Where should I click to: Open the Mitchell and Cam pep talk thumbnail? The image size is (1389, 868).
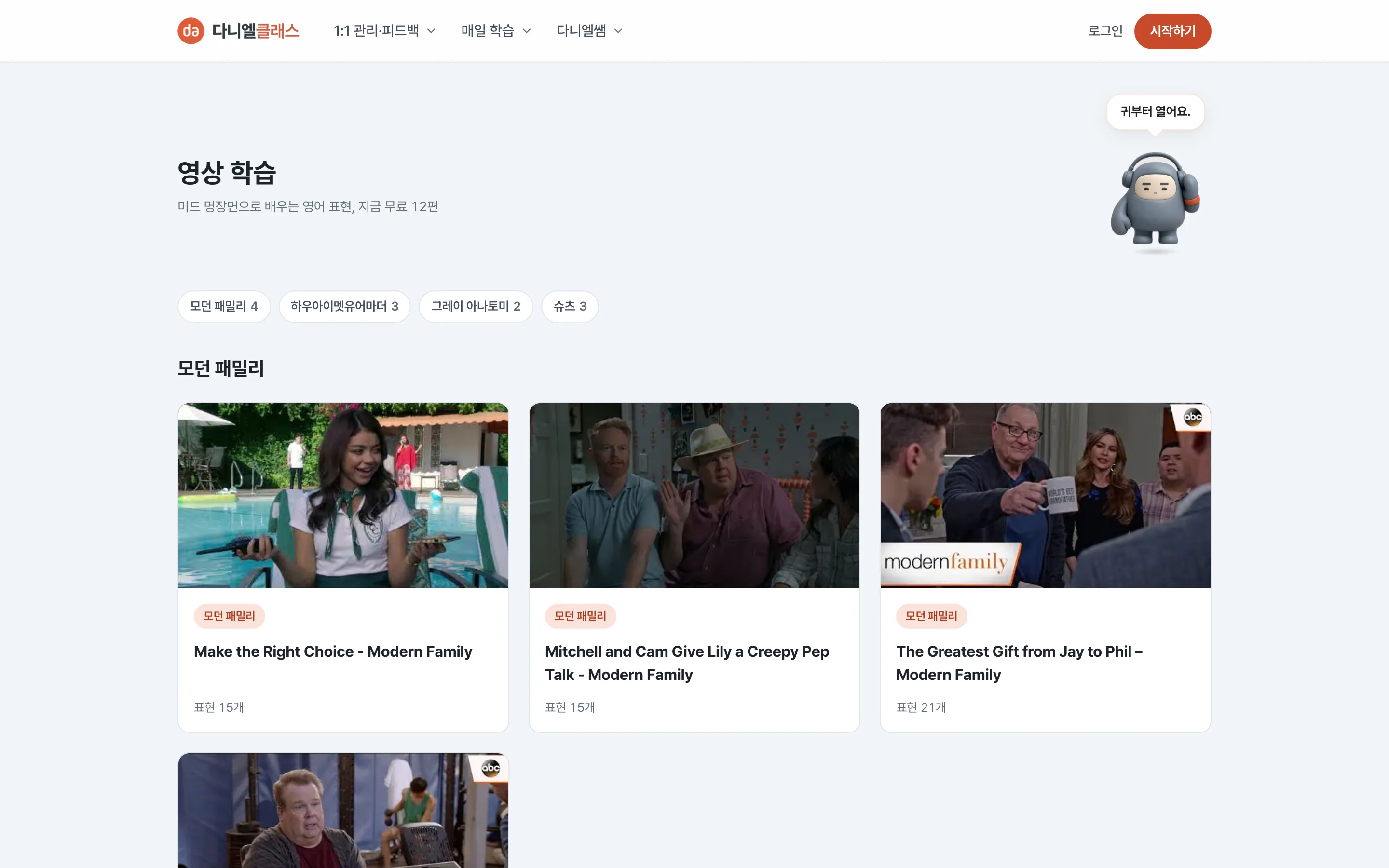coord(694,495)
